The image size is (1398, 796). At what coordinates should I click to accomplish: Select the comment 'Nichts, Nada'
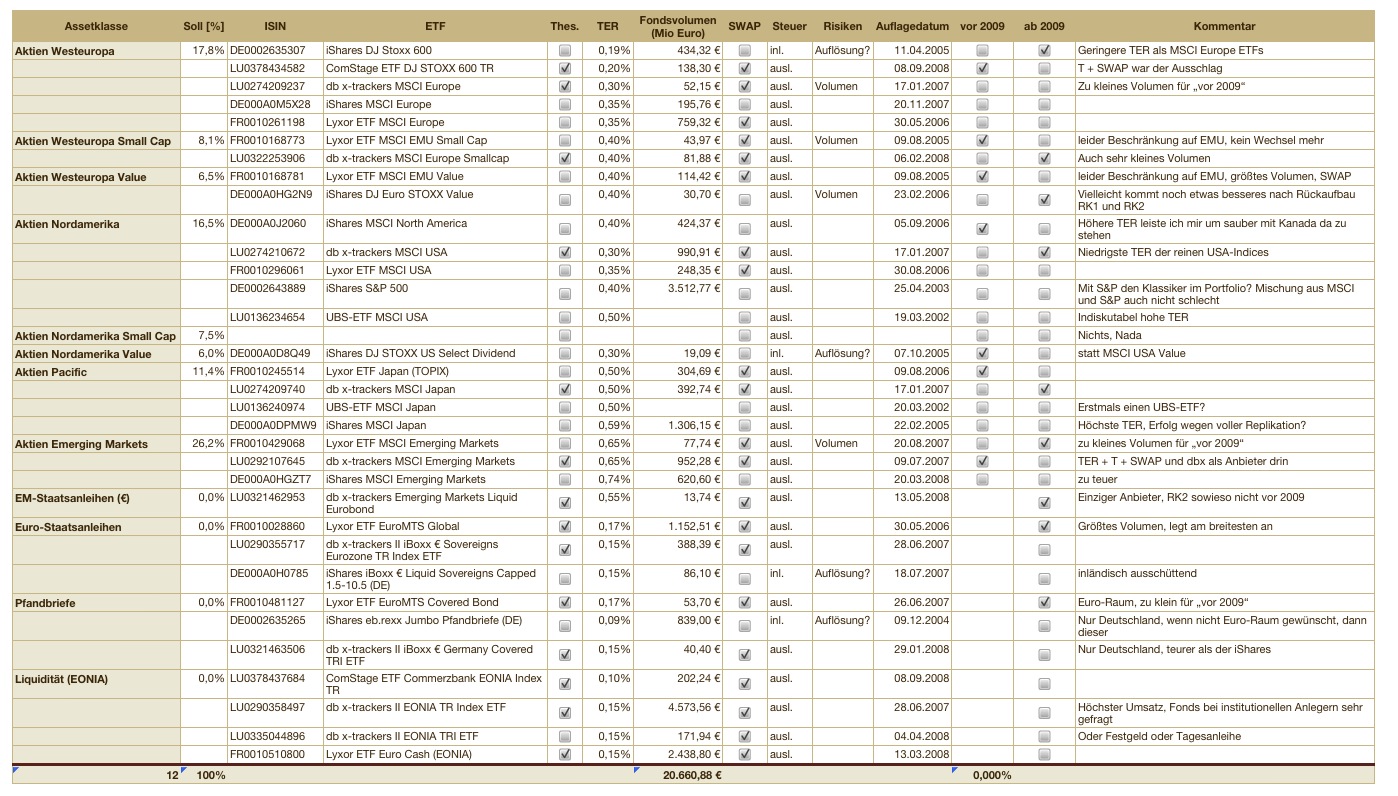pyautogui.click(x=1224, y=335)
